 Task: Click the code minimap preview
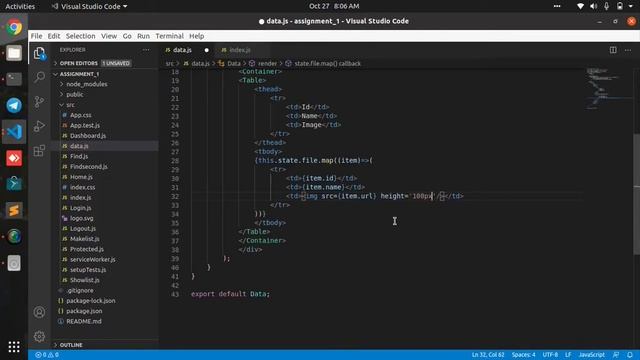(x=608, y=89)
